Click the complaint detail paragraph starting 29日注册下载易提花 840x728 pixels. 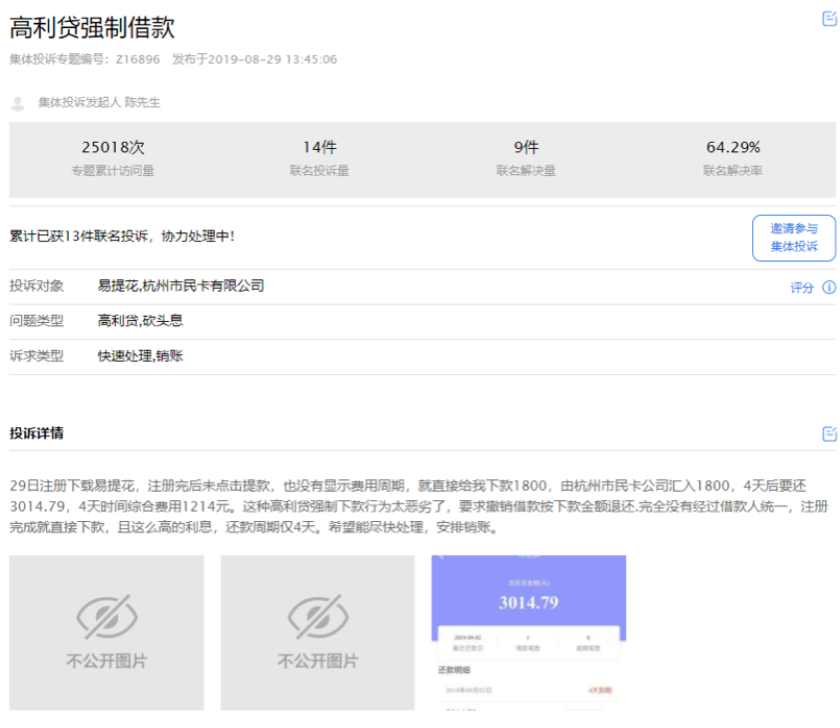(x=419, y=507)
